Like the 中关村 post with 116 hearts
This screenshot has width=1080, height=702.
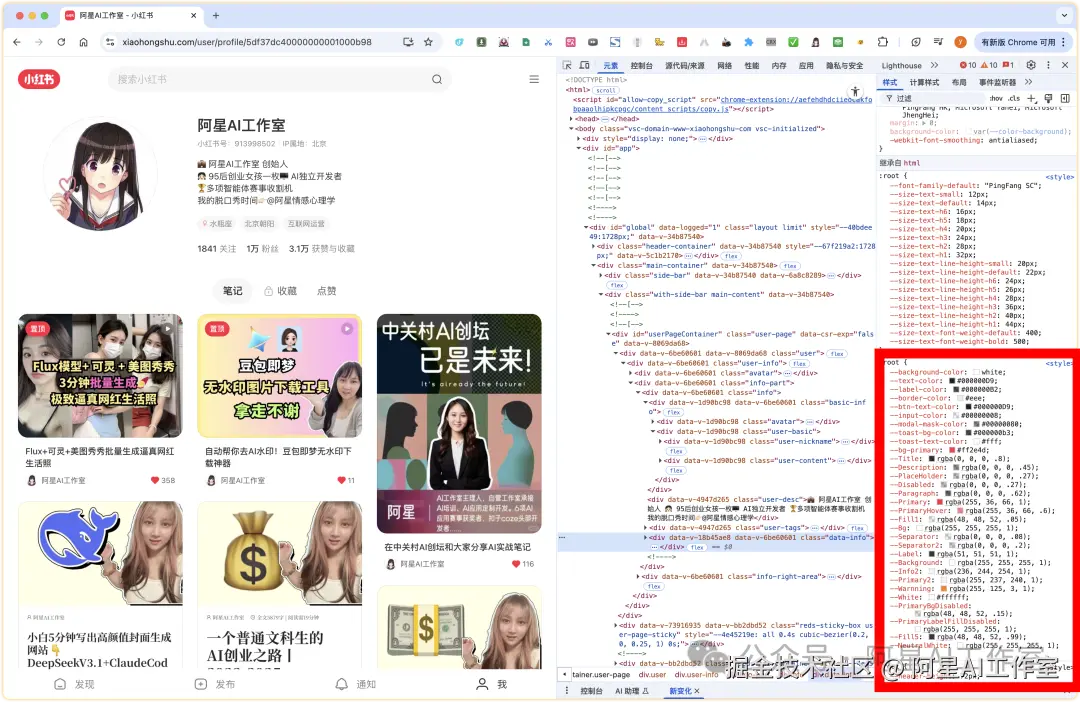click(516, 564)
